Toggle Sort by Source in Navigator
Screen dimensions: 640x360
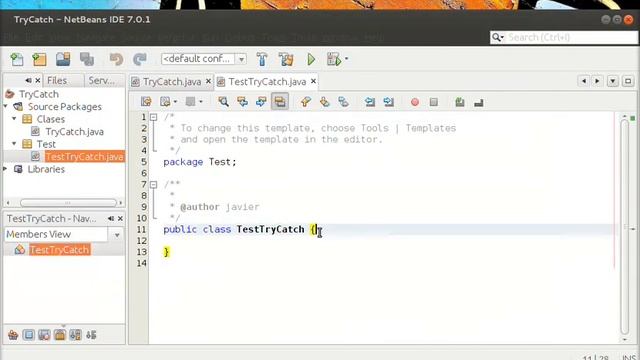[x=91, y=335]
